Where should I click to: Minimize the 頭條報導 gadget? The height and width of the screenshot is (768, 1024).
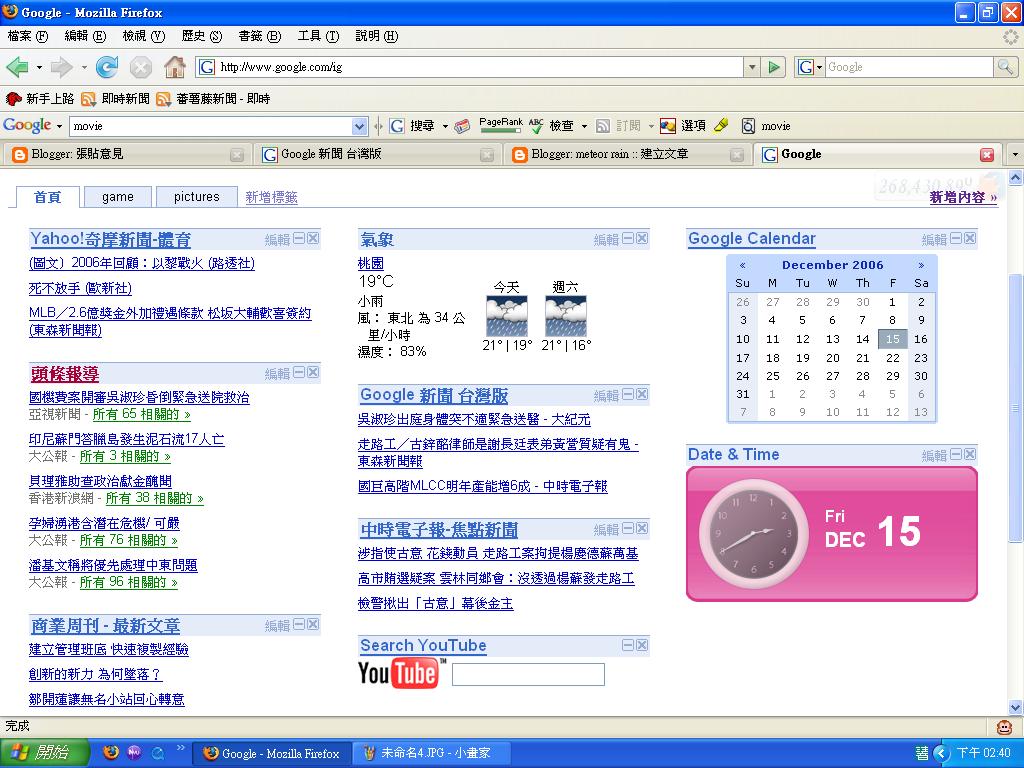[x=299, y=372]
